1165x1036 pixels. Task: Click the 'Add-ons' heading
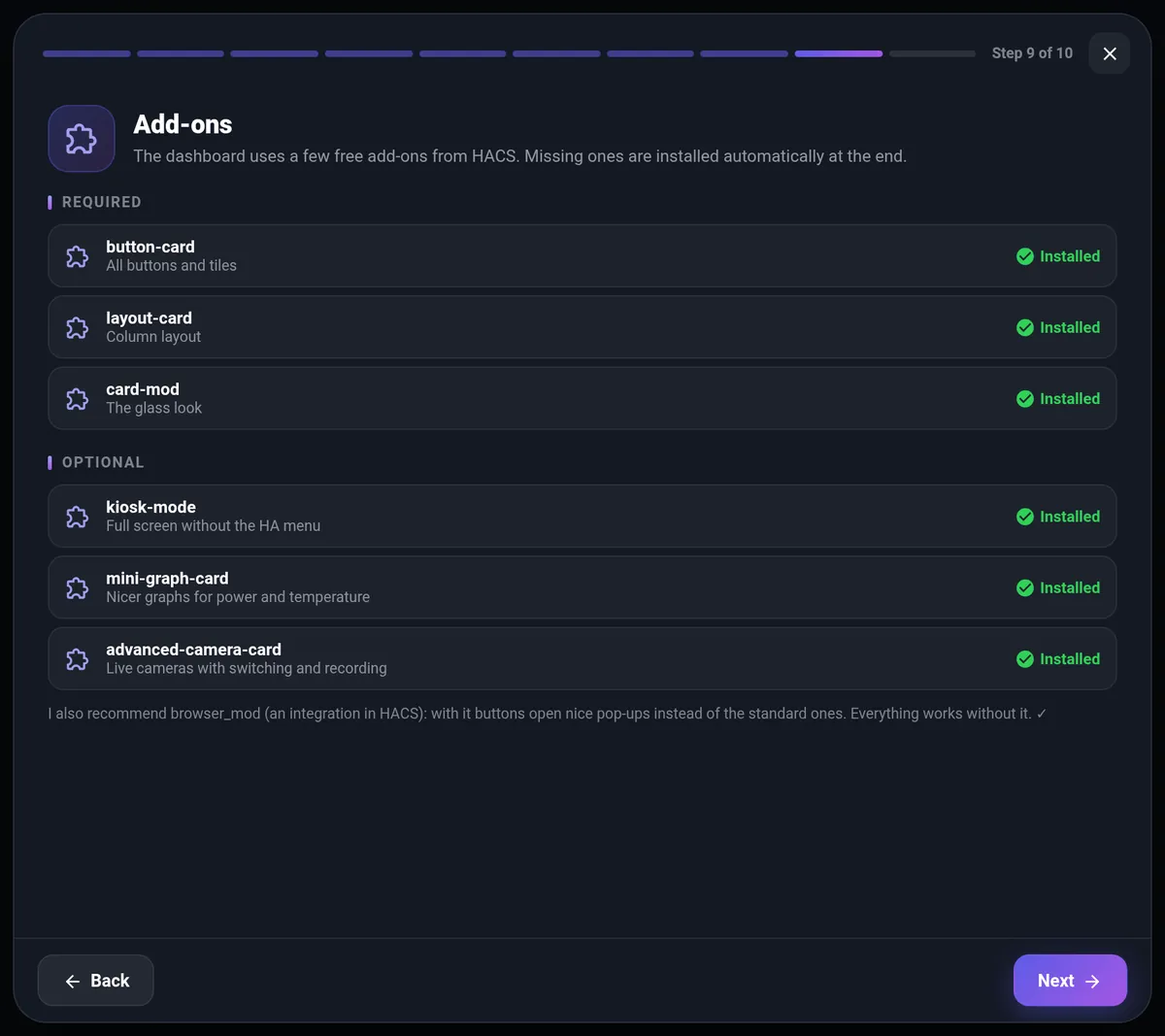tap(183, 124)
